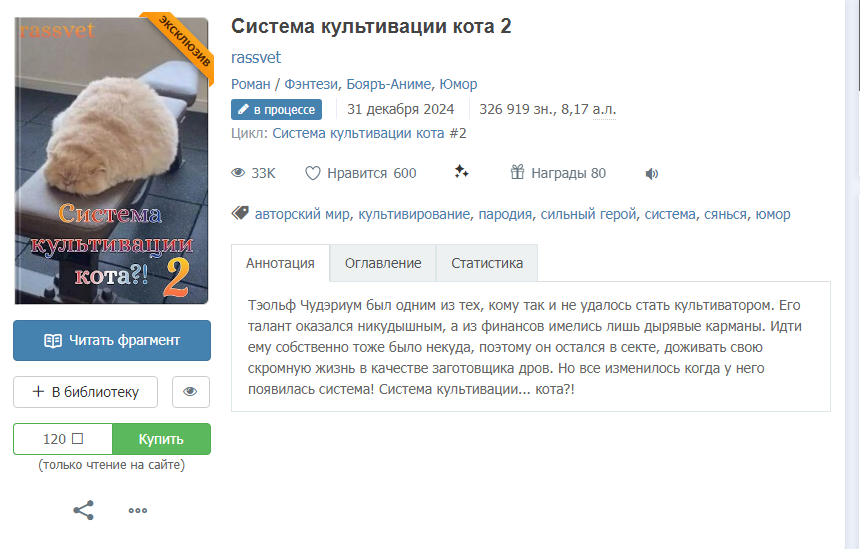
Task: Click the green Купить button
Action: tap(161, 439)
